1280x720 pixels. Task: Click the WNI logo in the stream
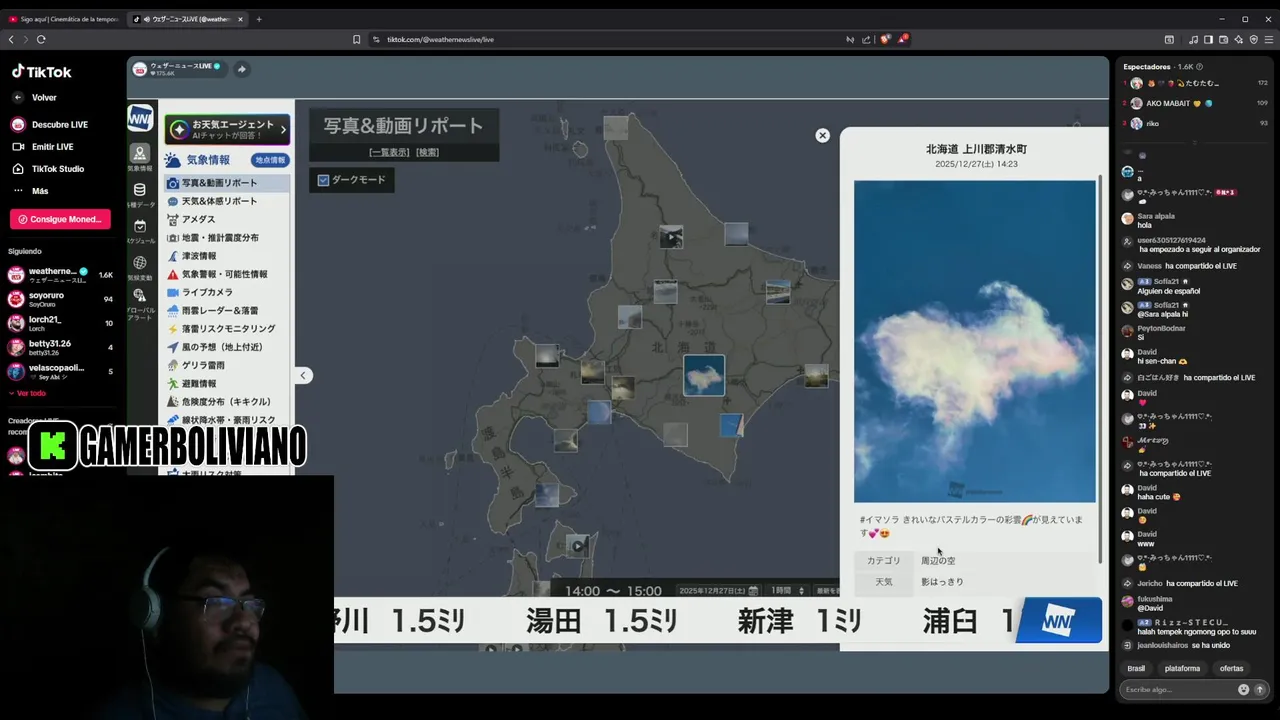click(x=140, y=117)
